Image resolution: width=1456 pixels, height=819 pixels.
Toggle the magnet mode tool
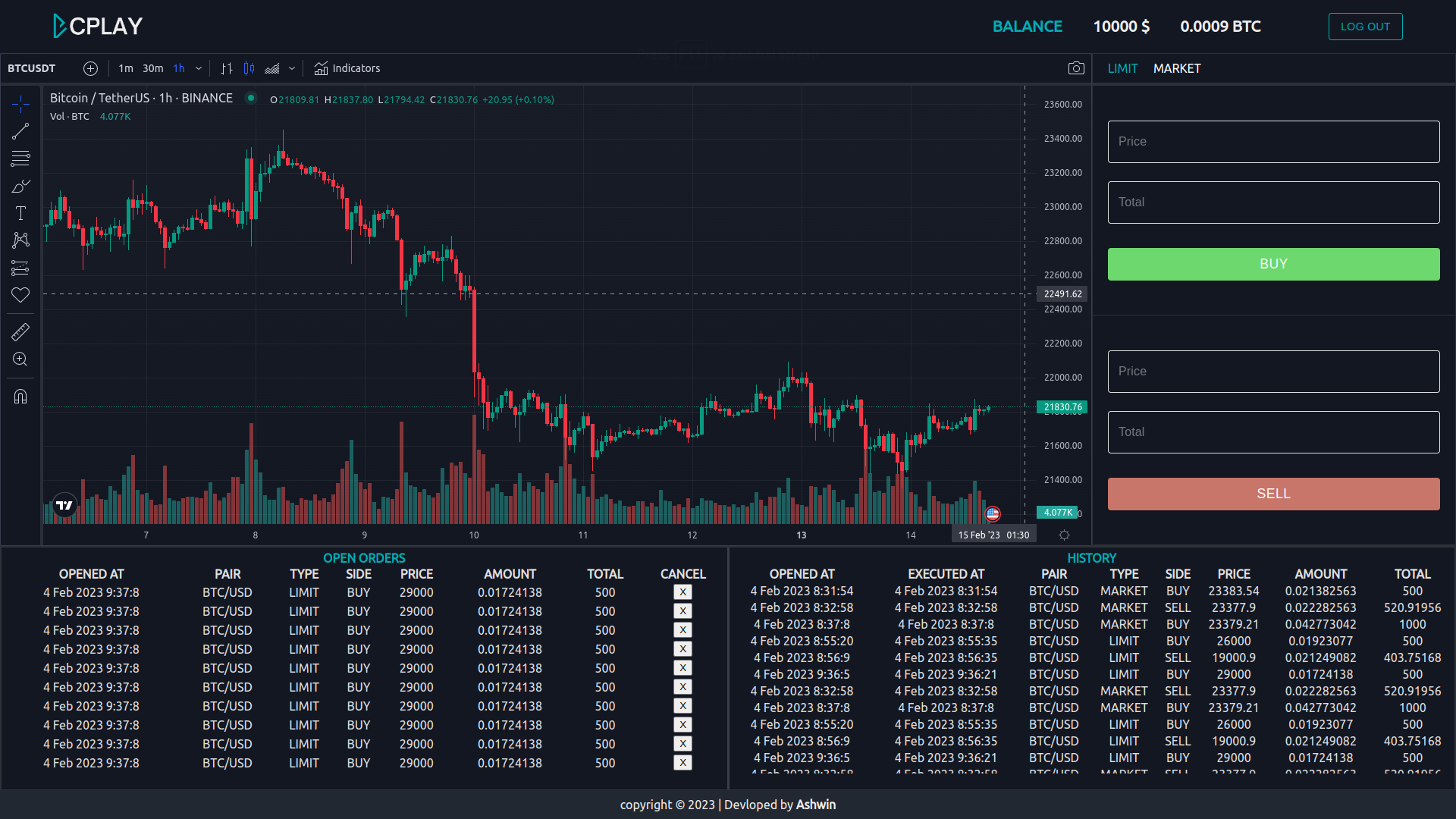(20, 396)
